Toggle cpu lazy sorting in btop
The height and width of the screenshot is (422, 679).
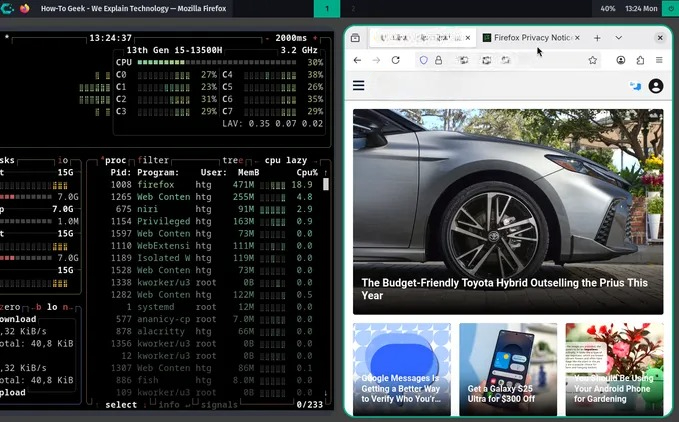286,160
